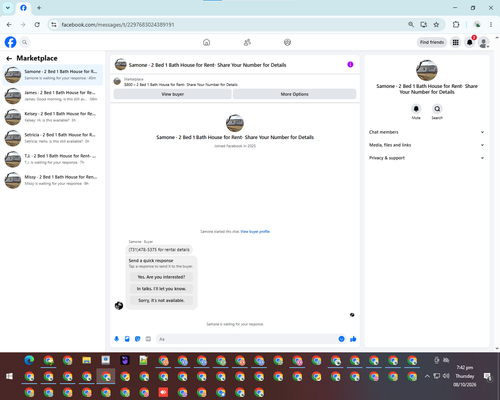This screenshot has width=500, height=400.
Task: Send quick reply "In talks. I'll let you know."
Action: [161, 289]
